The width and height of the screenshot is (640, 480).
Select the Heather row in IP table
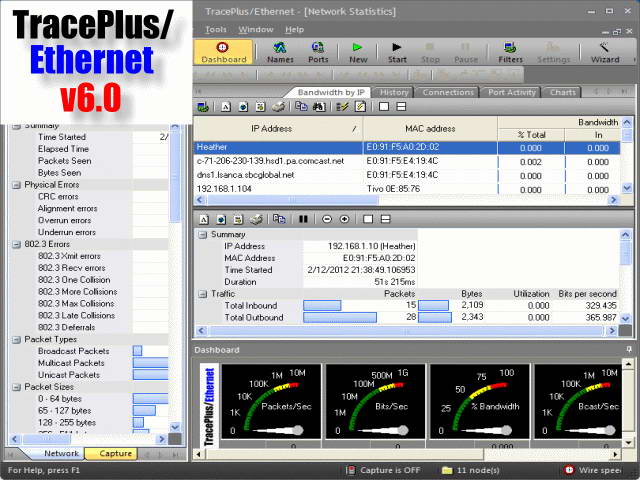click(407, 147)
